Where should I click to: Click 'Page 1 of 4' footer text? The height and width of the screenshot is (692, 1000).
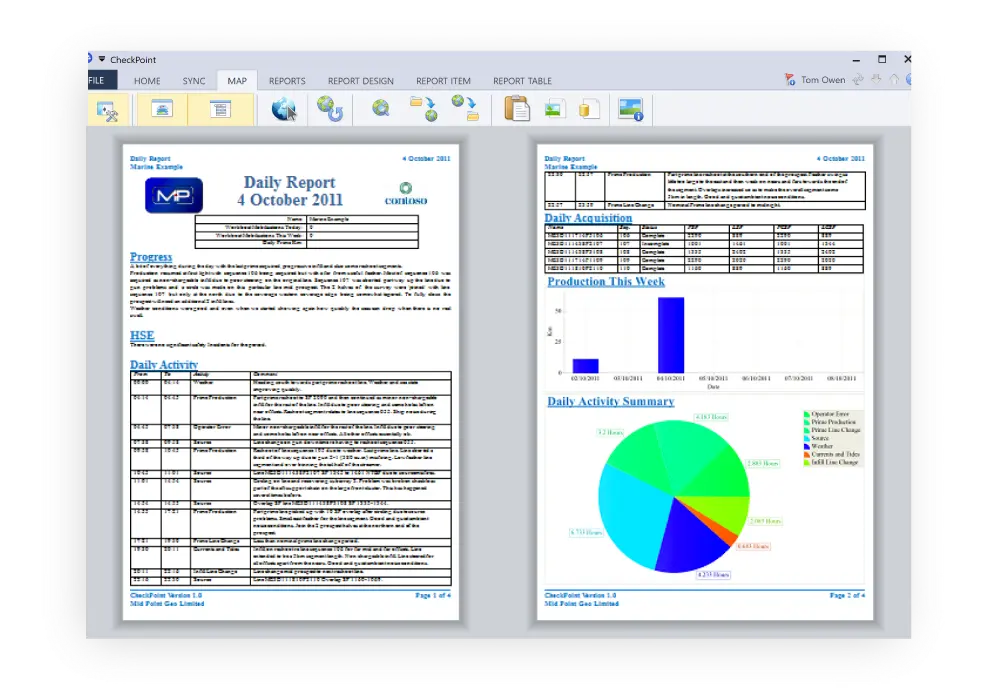click(x=432, y=595)
